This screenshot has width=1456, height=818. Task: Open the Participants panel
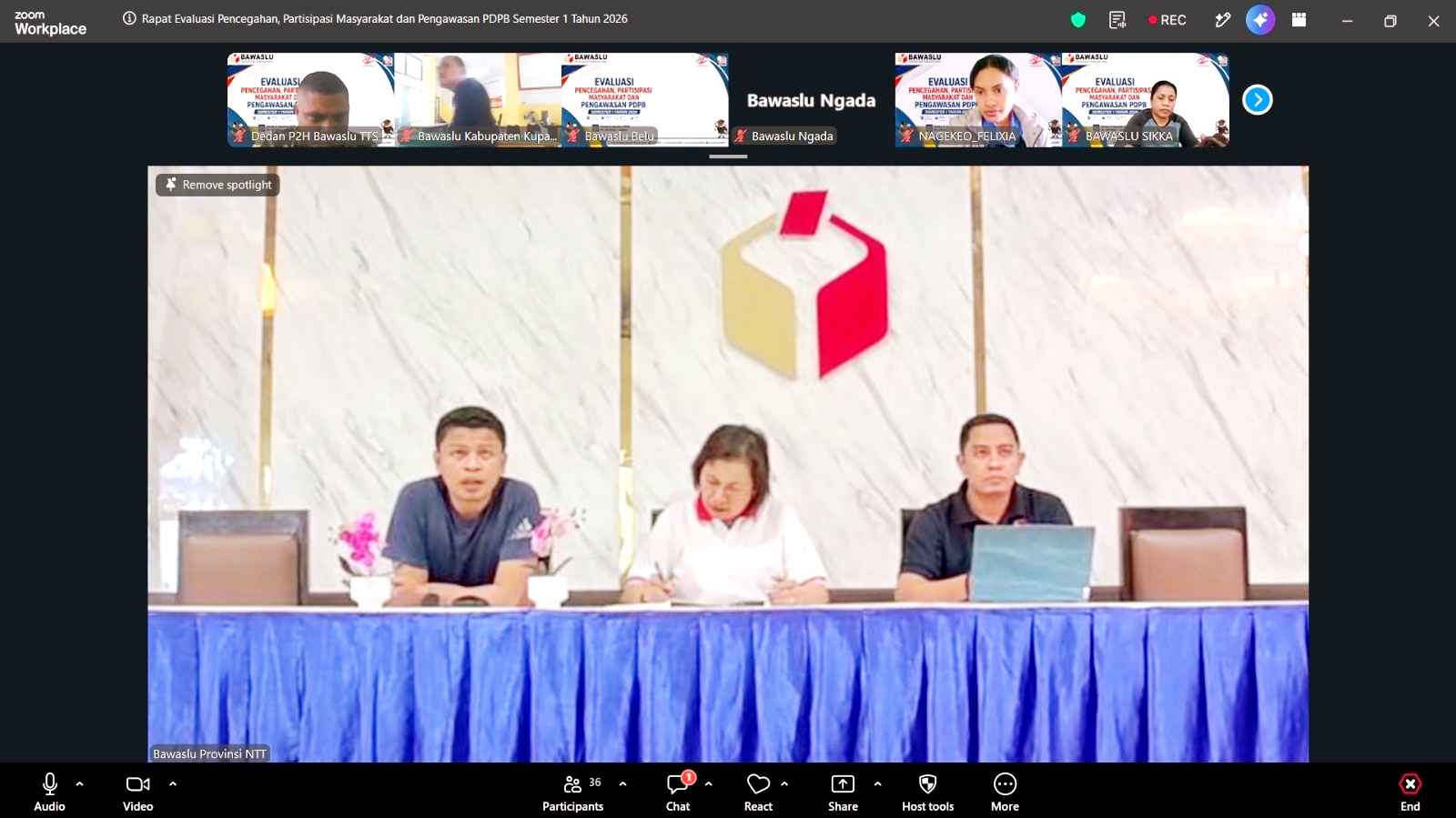click(x=573, y=791)
